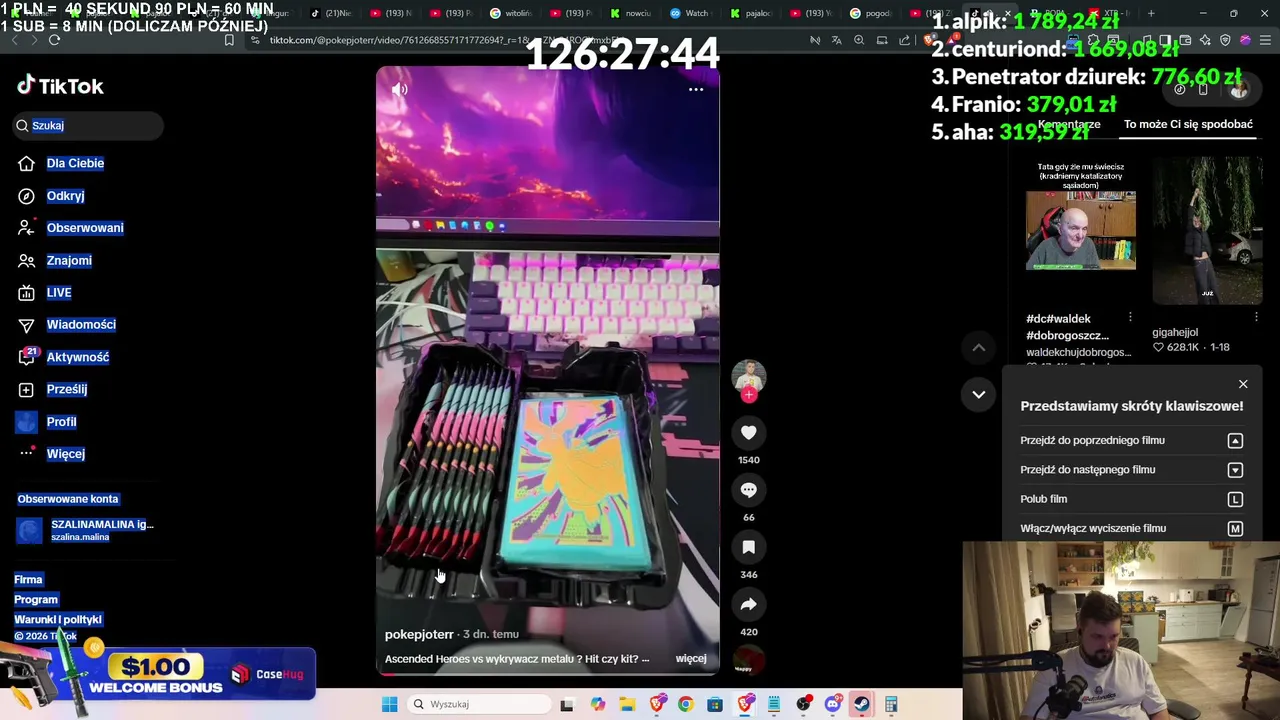Go to previous video with up chevron

[x=979, y=348]
